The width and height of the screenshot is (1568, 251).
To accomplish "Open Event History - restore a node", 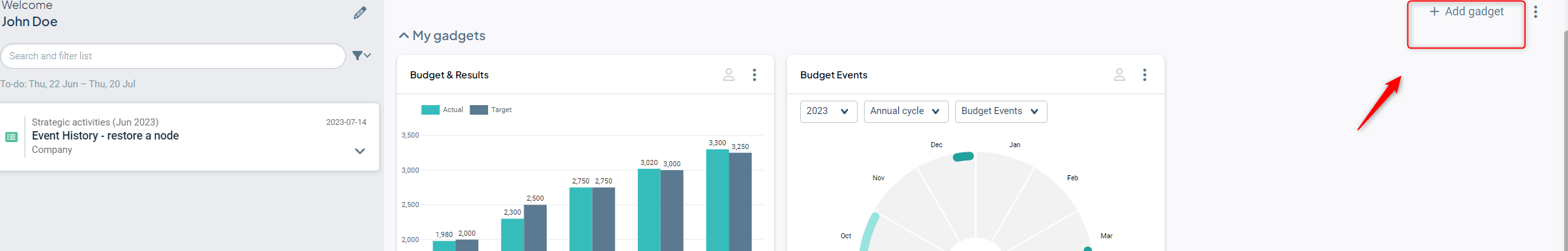I will tap(105, 136).
